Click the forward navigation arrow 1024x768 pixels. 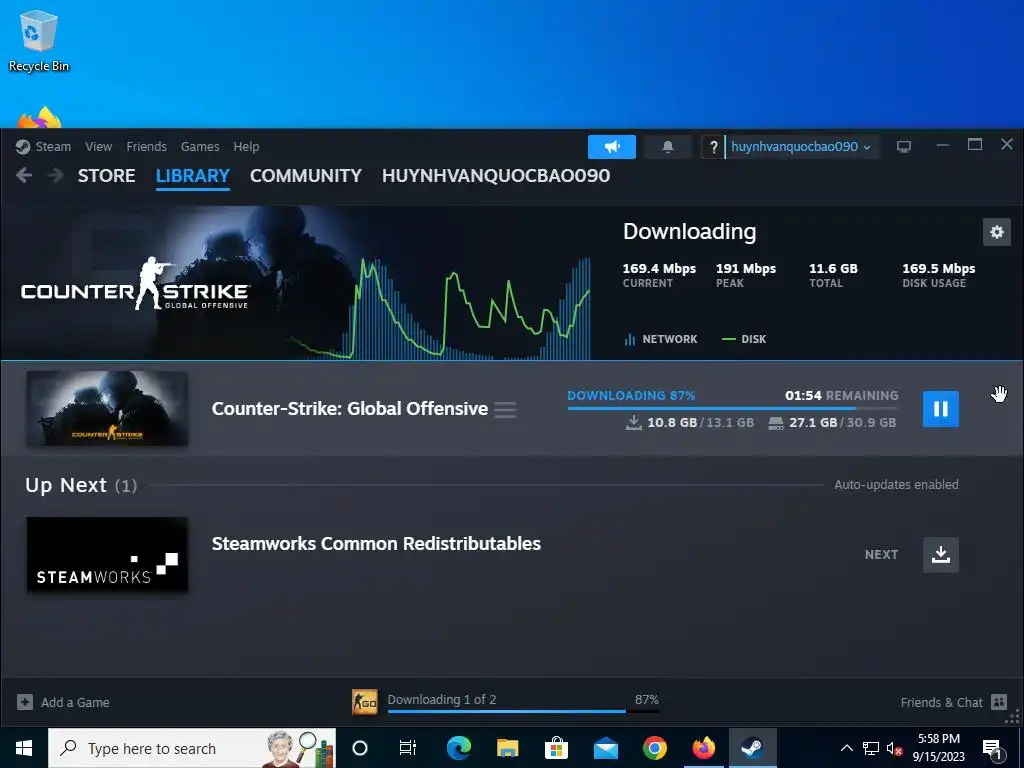click(56, 175)
